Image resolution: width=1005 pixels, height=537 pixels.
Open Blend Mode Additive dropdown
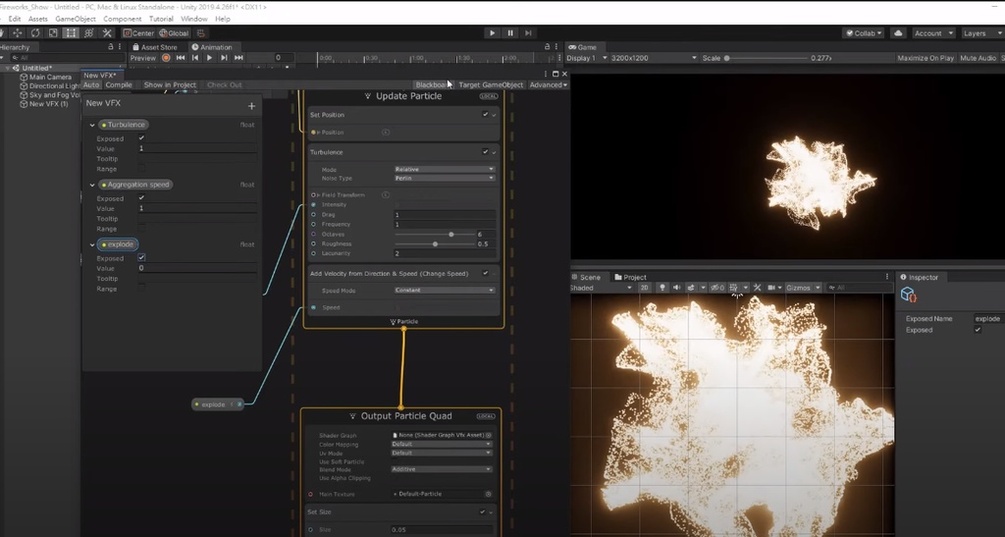click(442, 469)
